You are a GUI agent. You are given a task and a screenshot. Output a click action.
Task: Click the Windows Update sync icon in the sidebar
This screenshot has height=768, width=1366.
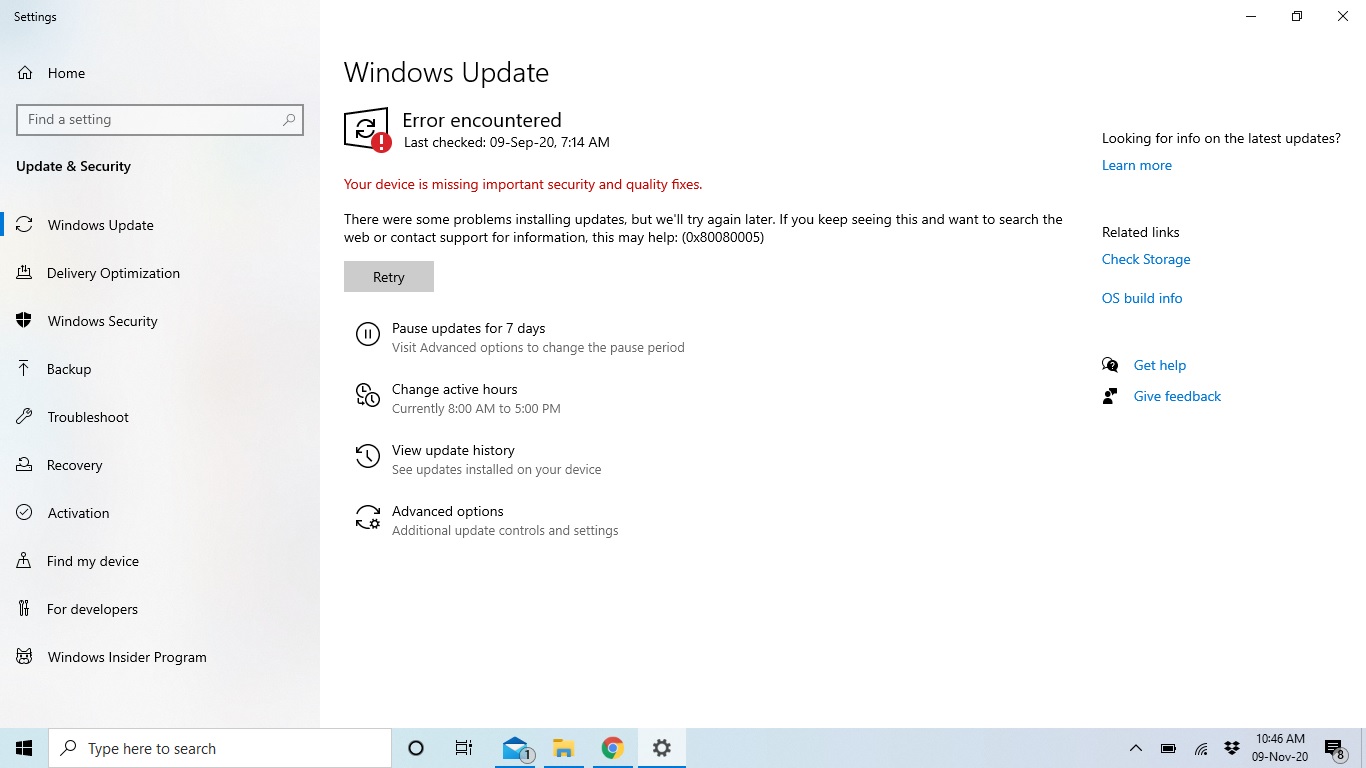(25, 225)
